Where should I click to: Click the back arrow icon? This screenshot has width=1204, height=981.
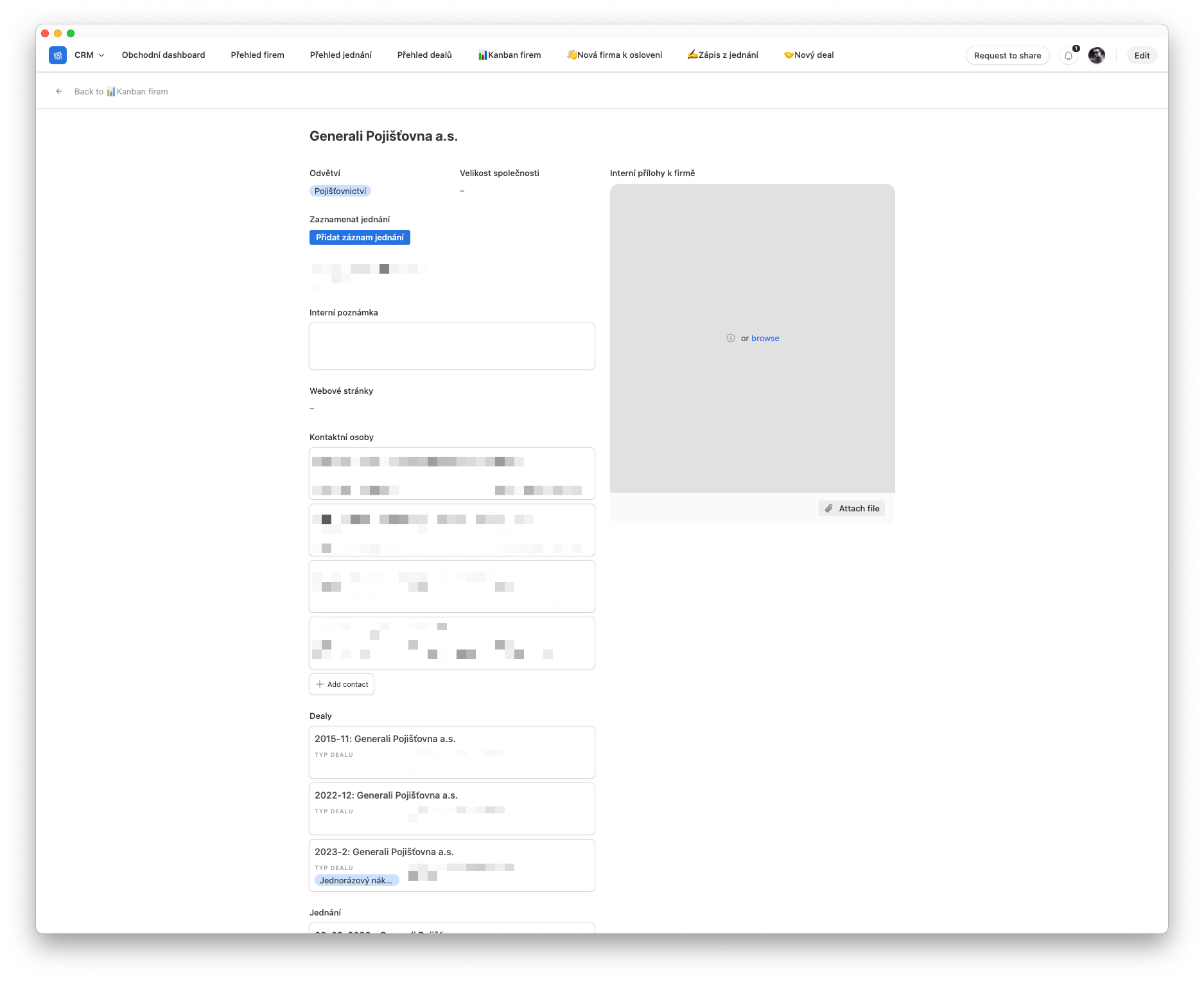59,92
